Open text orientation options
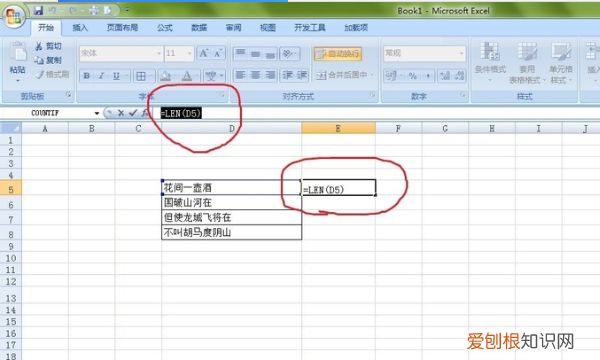 (x=289, y=54)
